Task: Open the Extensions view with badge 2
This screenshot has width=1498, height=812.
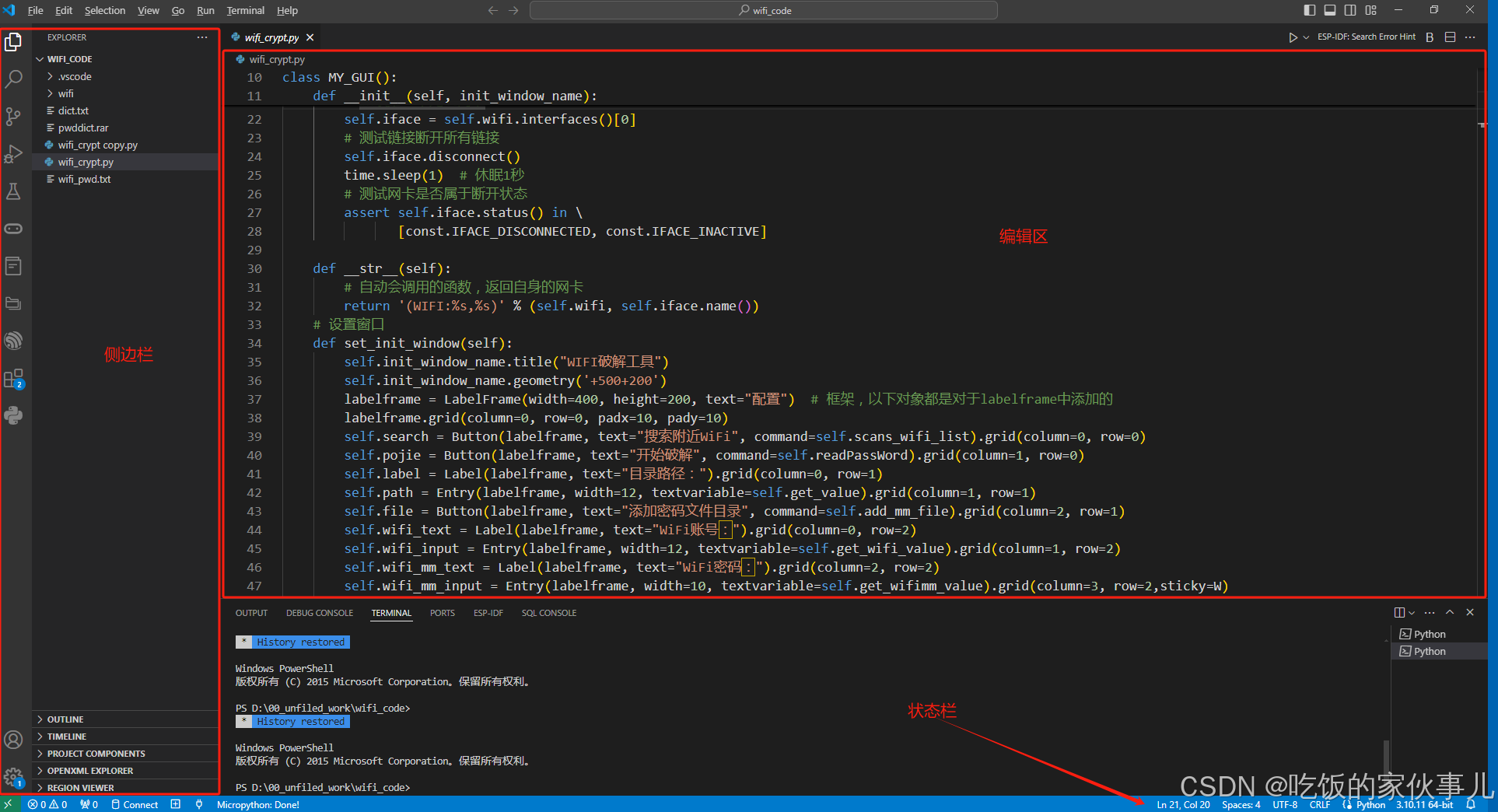Action: [x=13, y=379]
